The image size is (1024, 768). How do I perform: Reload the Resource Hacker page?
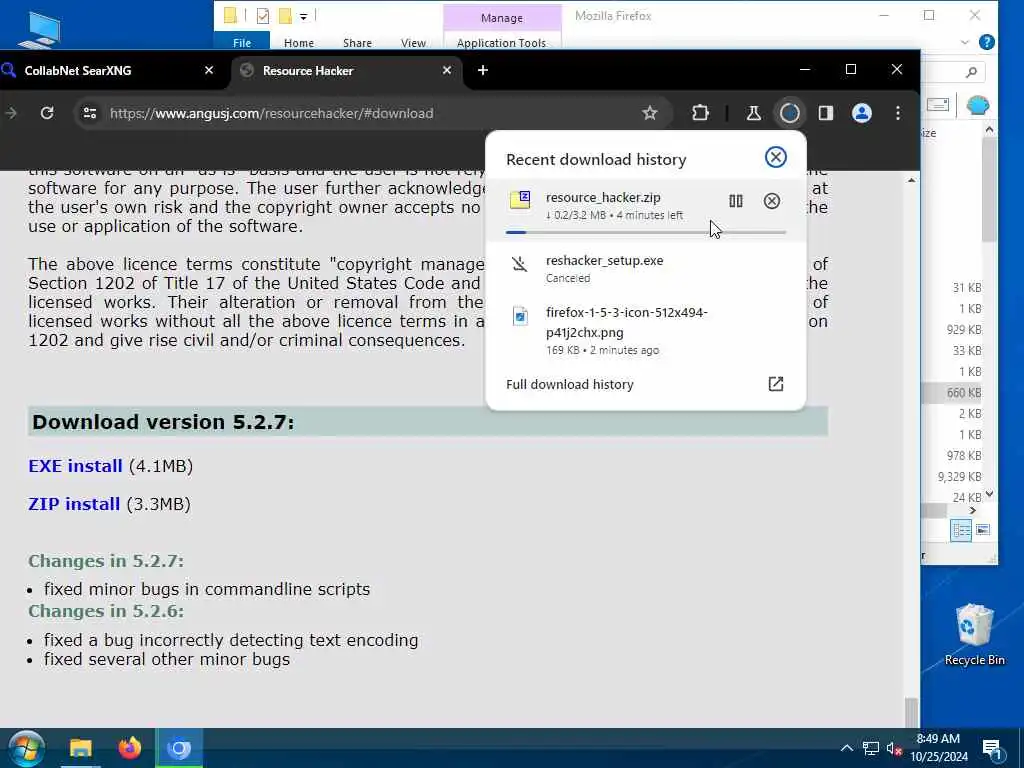tap(47, 114)
